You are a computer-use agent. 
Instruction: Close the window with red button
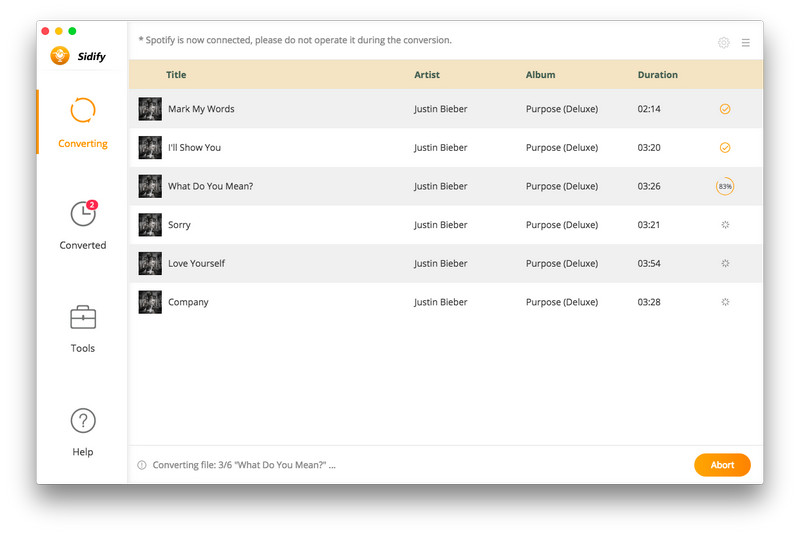pos(45,31)
